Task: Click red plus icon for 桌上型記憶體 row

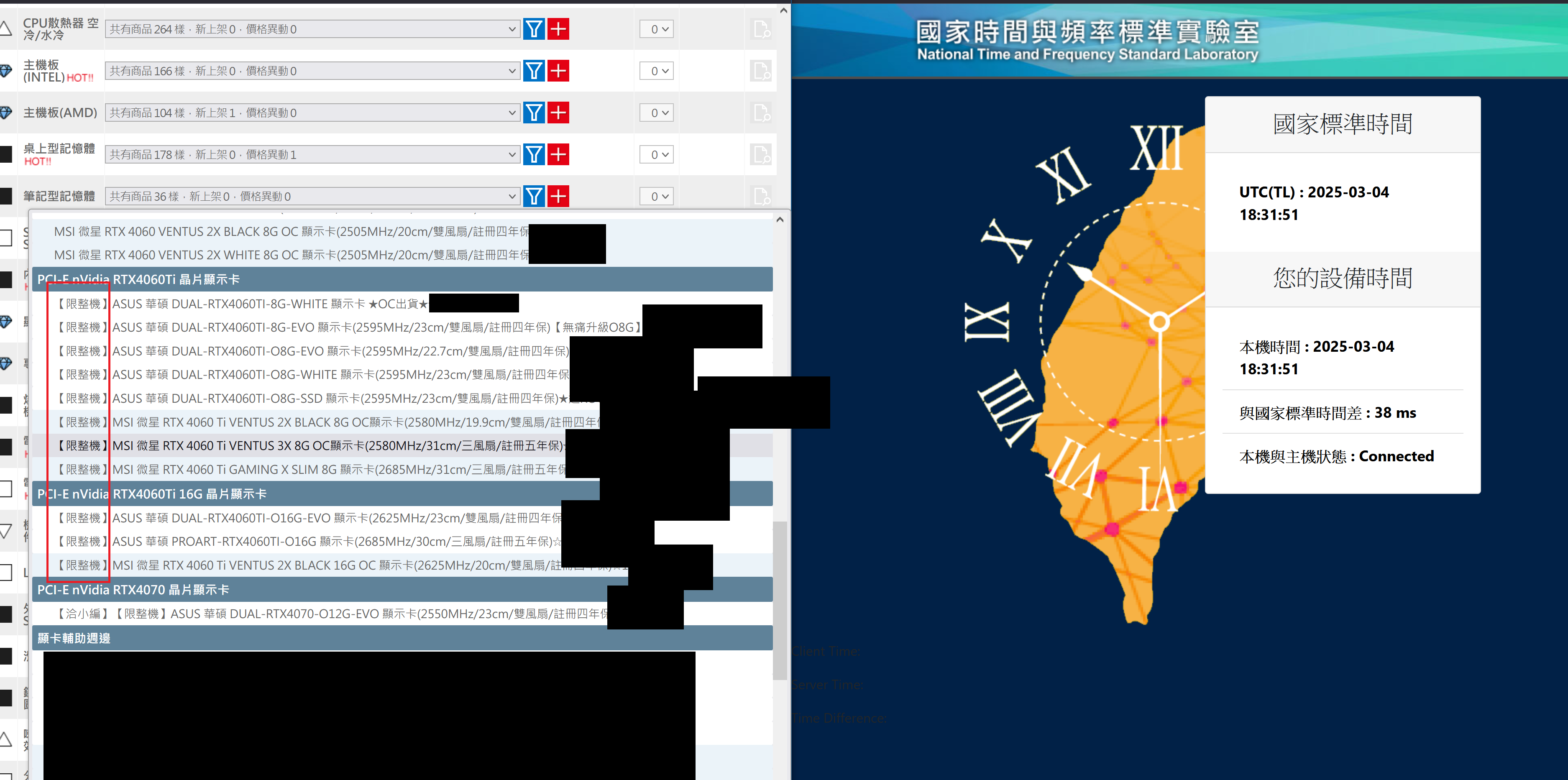Action: click(558, 155)
